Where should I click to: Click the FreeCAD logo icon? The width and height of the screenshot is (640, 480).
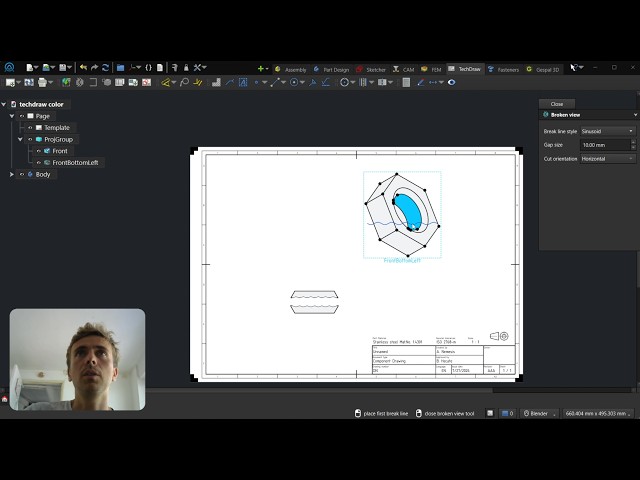9,67
